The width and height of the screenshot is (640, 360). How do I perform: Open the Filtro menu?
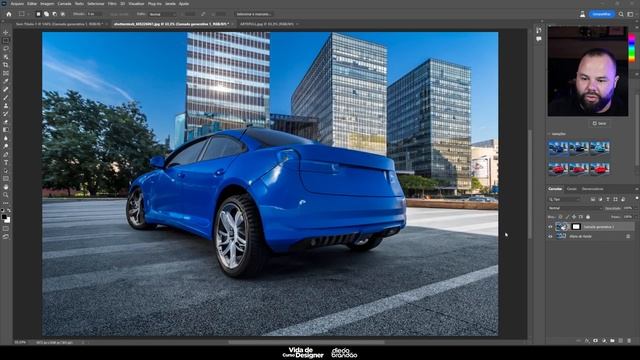pos(112,4)
